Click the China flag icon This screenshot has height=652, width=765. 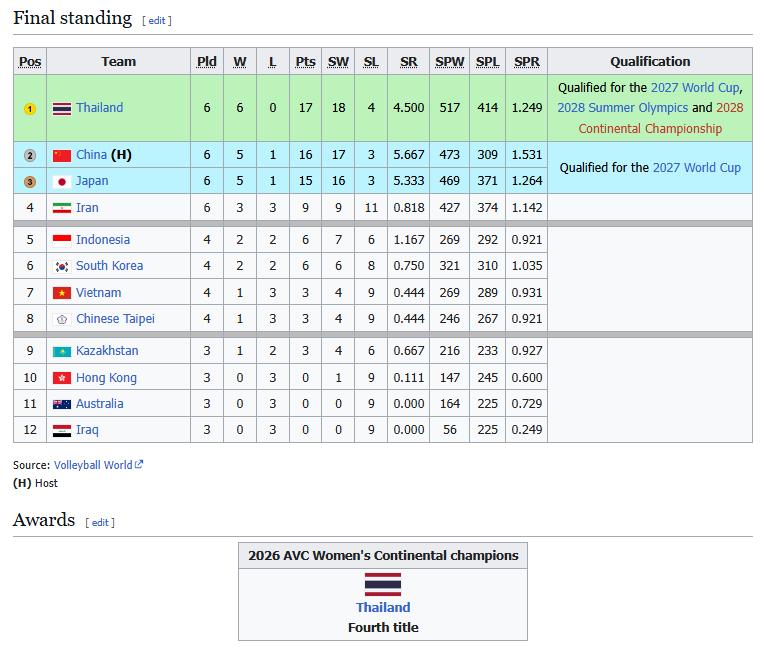(62, 156)
